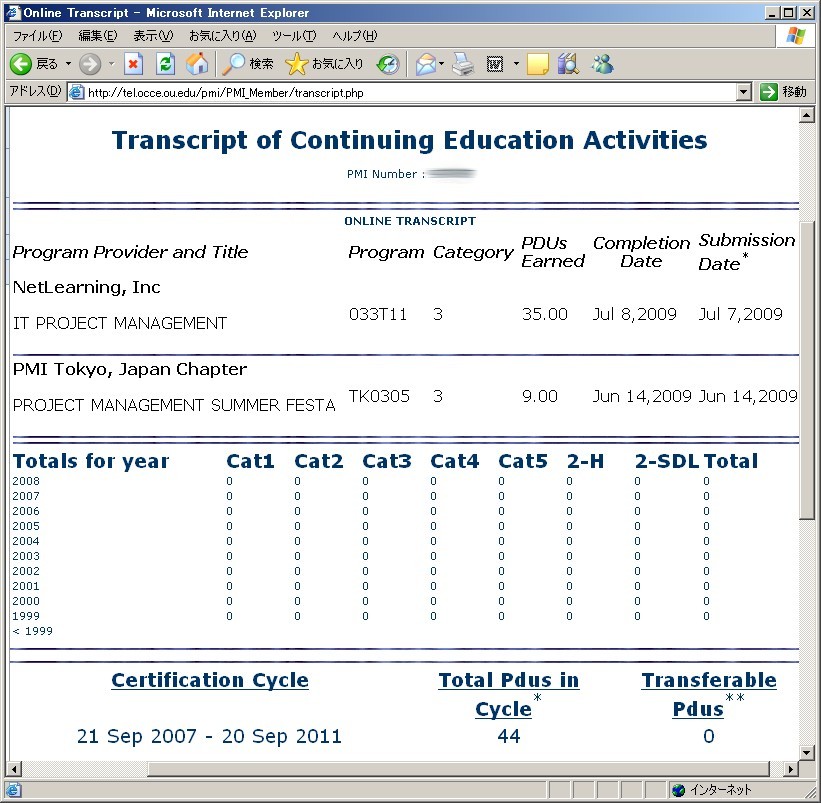Viewport: 821px width, 803px height.
Task: Click the horizontal scrollbar left arrow
Action: click(x=14, y=769)
